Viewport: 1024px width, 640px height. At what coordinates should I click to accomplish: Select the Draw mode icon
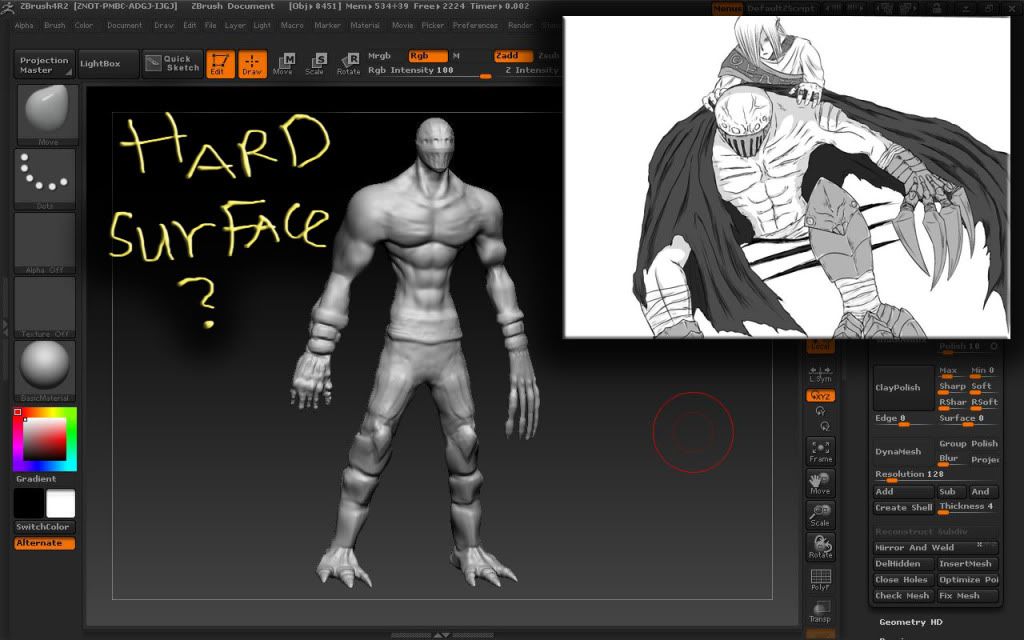(252, 65)
